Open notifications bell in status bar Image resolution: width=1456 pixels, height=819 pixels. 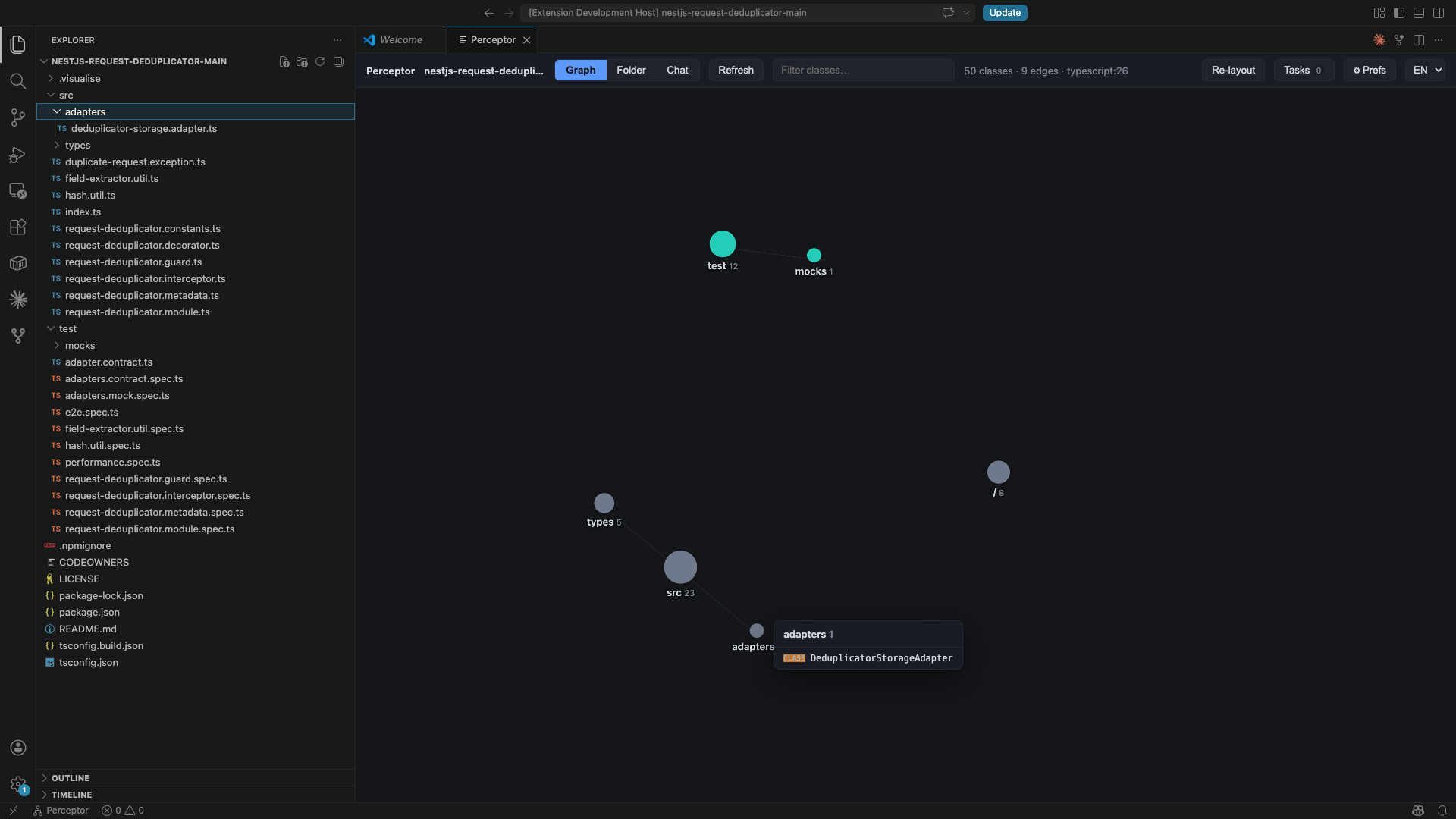point(1442,811)
